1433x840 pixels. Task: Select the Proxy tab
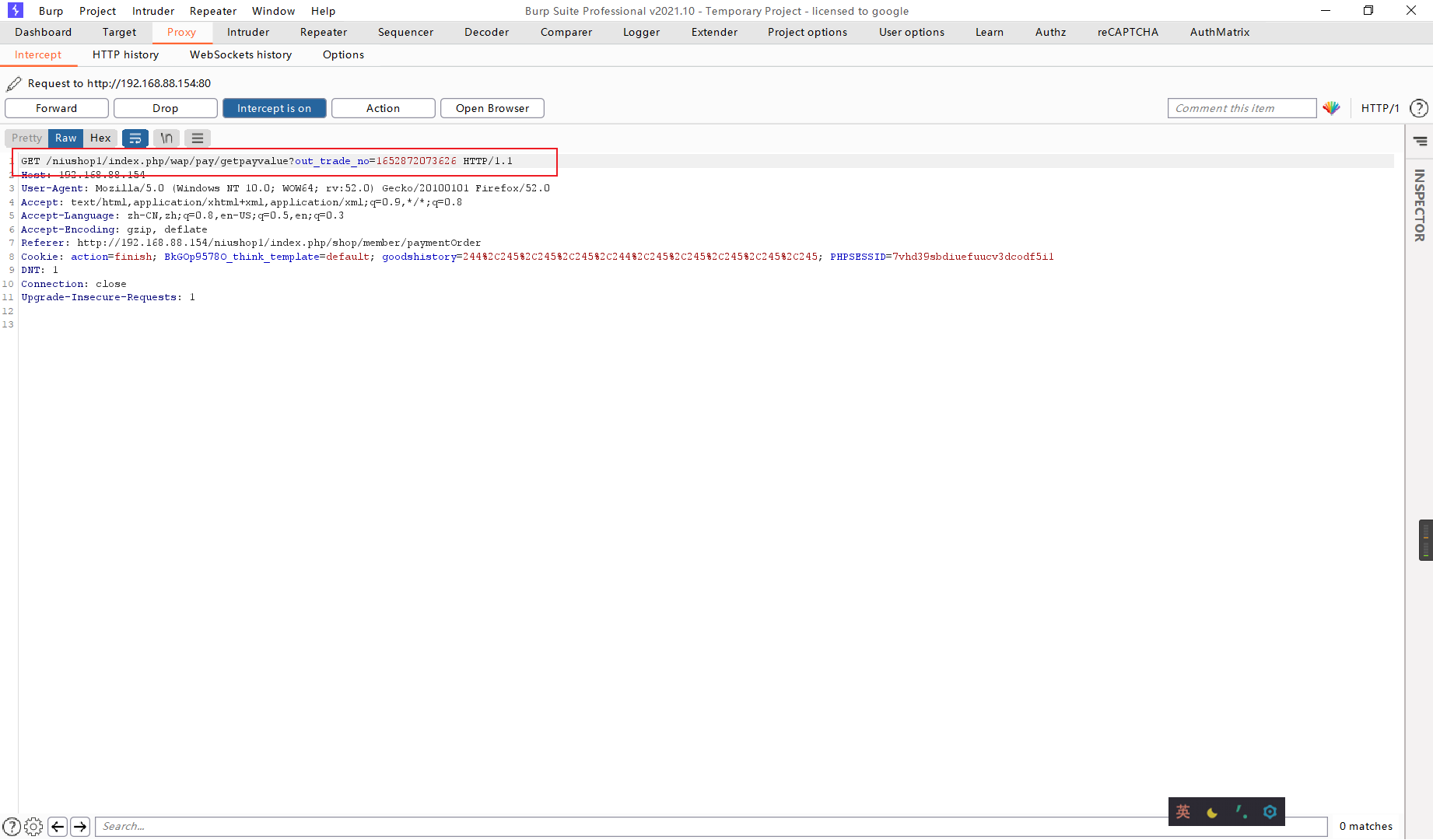182,32
